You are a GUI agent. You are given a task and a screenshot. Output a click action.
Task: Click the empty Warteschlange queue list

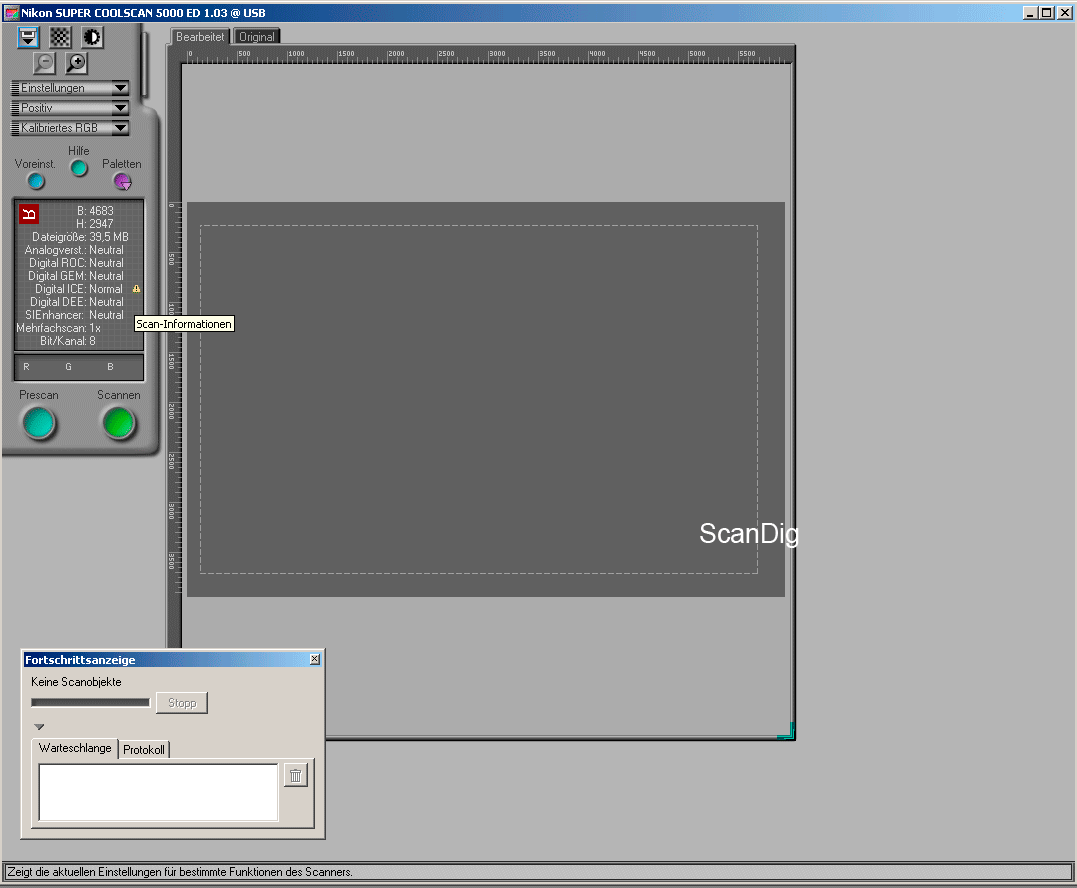click(159, 793)
